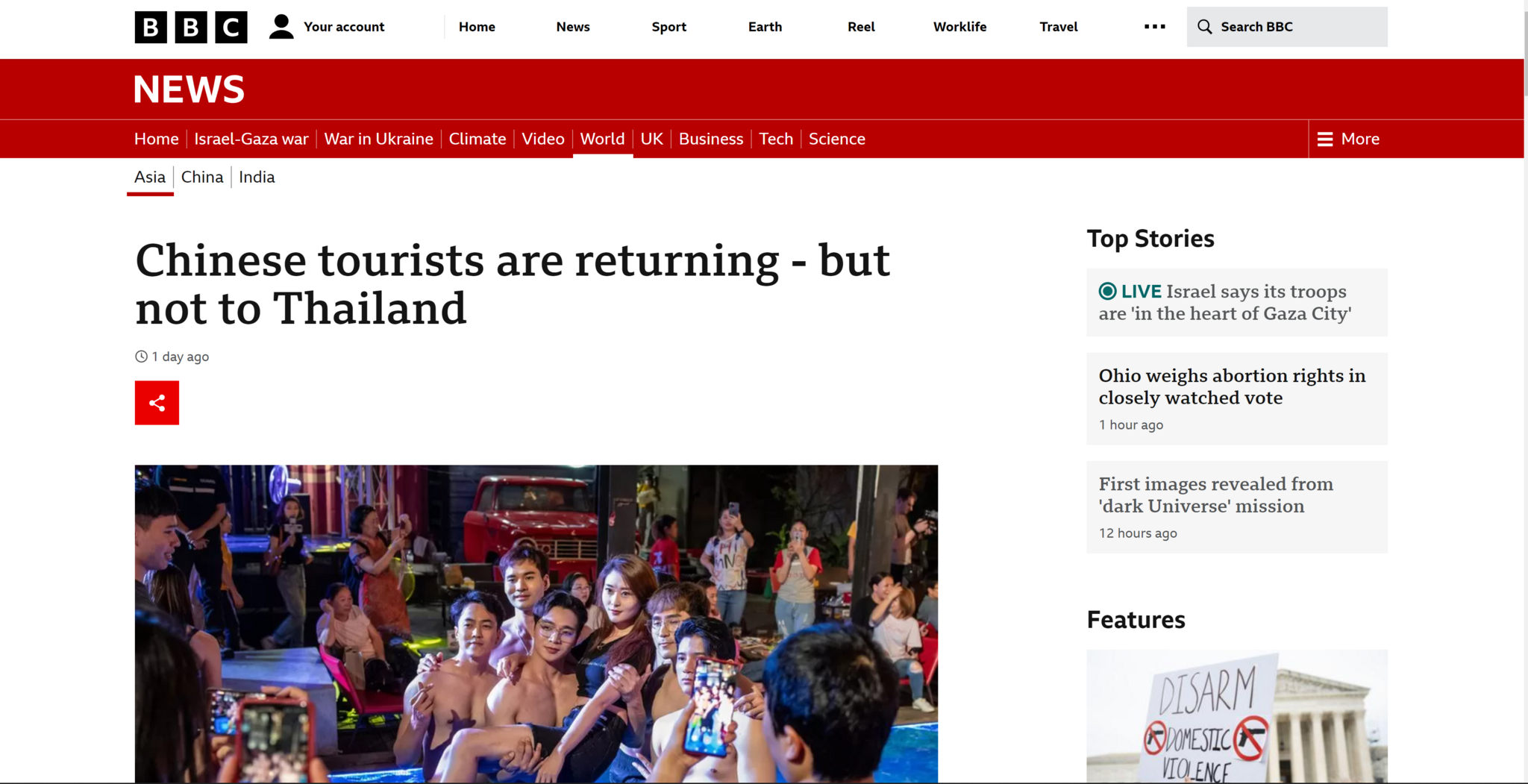Go to Sport in top navigation
Image resolution: width=1528 pixels, height=784 pixels.
[668, 27]
